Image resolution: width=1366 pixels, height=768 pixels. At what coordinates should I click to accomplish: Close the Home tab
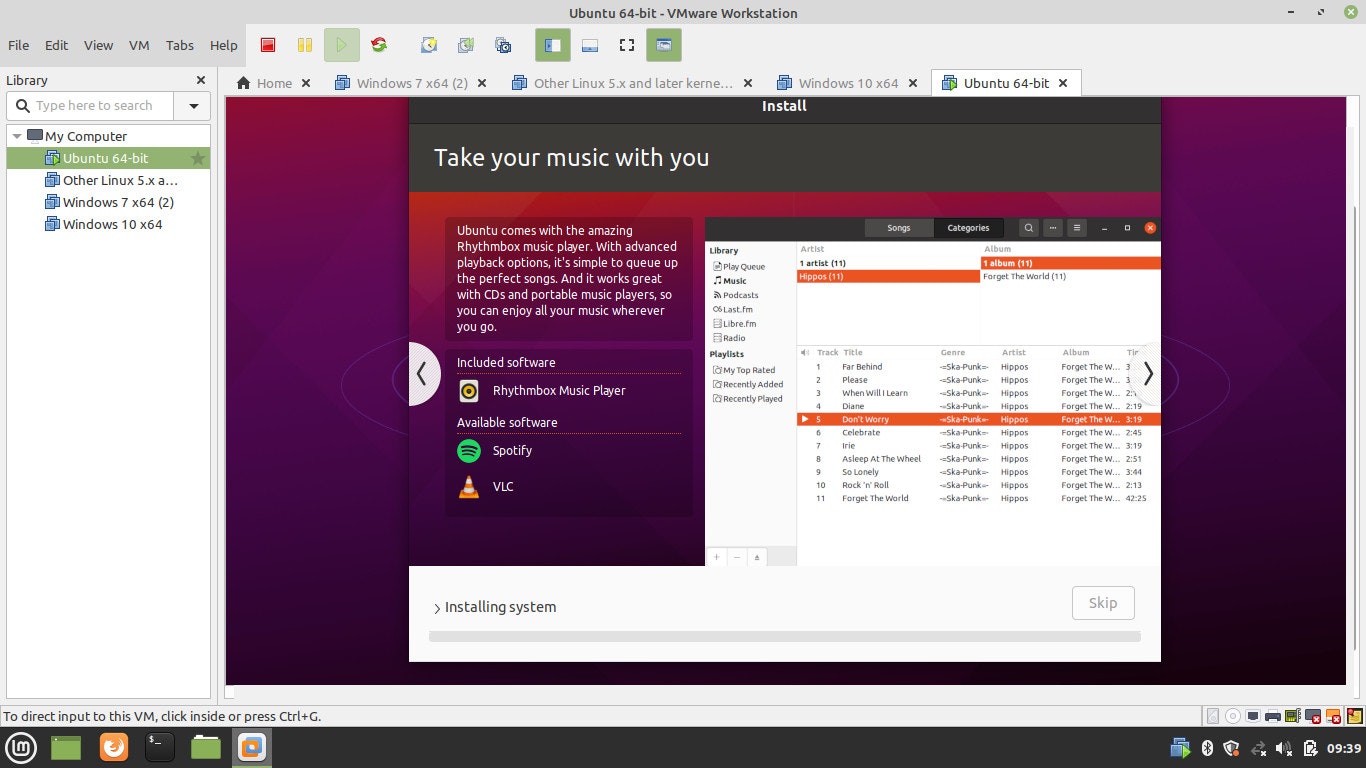[x=306, y=83]
